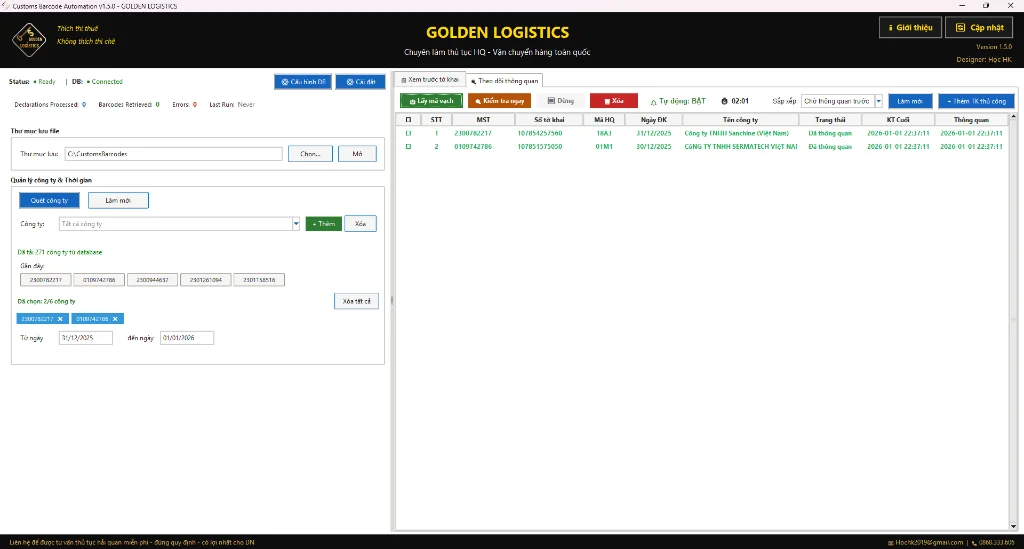Viewport: 1024px width, 549px height.
Task: Click the green 'Lấy mã vạch' barcode button
Action: click(x=430, y=101)
